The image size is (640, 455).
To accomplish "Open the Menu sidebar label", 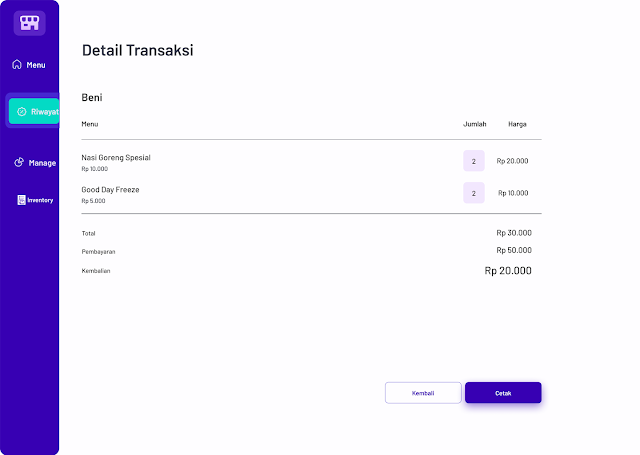I will point(36,65).
